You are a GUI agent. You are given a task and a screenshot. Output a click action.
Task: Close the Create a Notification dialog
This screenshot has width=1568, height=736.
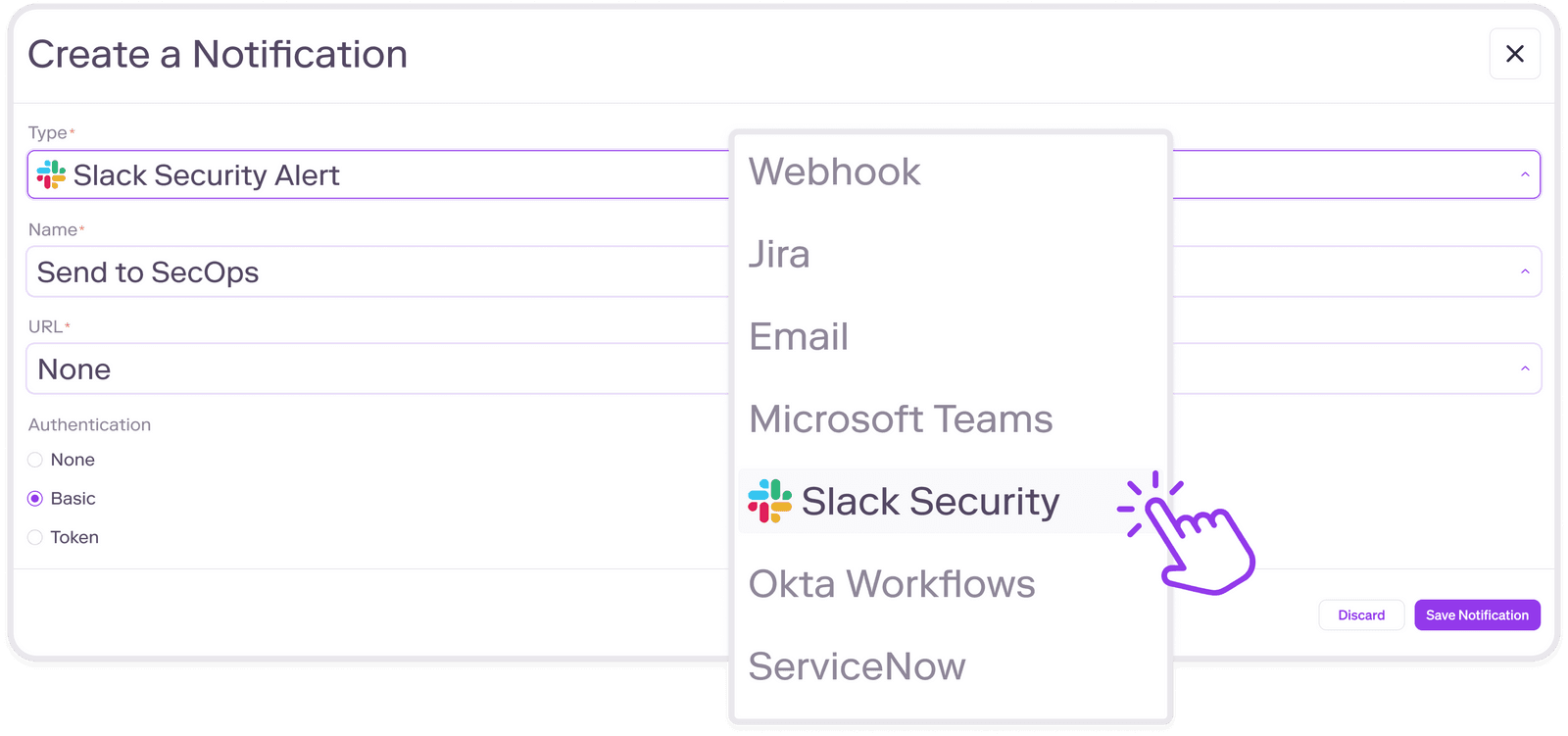(x=1514, y=54)
